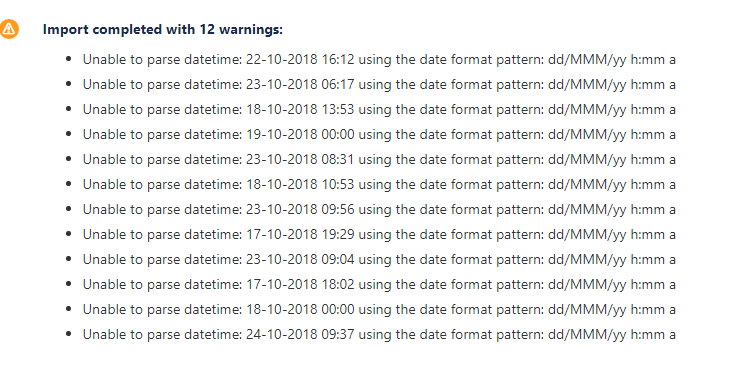Click the date pattern text in the first warning

click(x=612, y=59)
